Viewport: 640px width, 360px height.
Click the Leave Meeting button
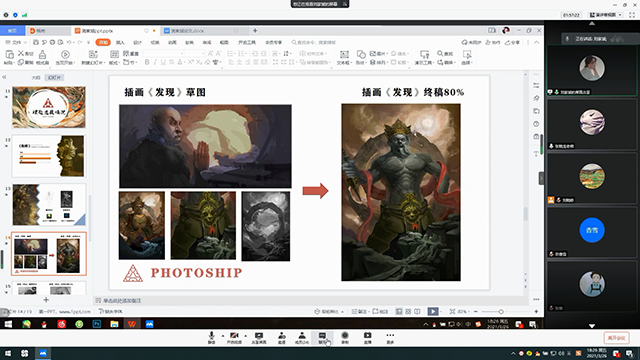[x=616, y=338]
